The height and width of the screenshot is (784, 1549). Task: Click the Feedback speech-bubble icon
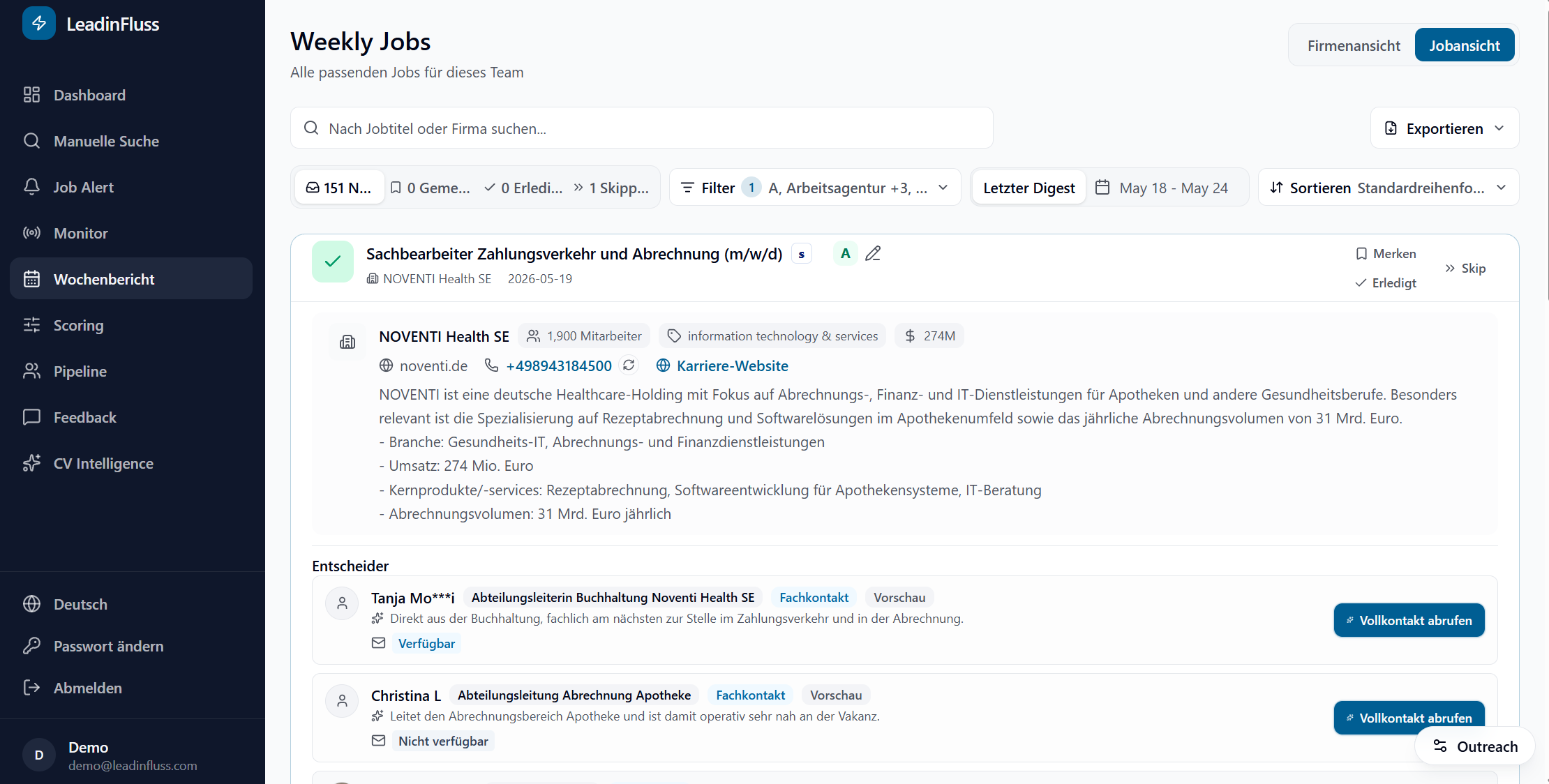(31, 417)
